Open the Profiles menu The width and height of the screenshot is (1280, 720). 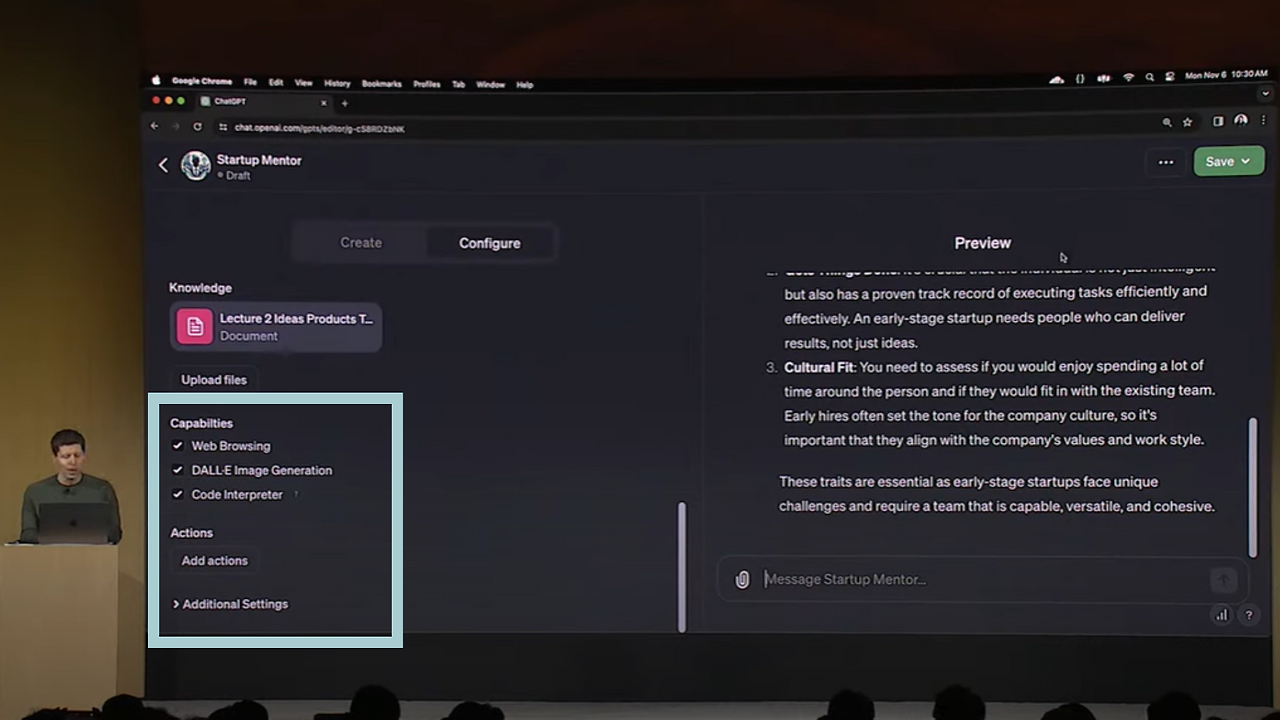(x=427, y=84)
